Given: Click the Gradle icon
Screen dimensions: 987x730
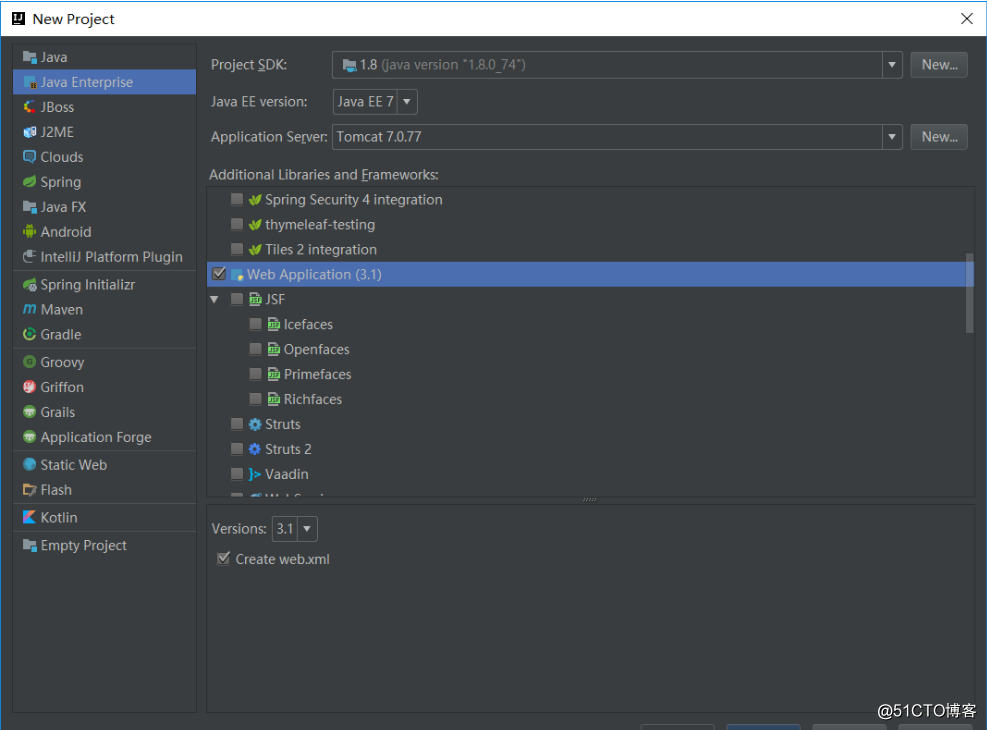Looking at the screenshot, I should (30, 334).
